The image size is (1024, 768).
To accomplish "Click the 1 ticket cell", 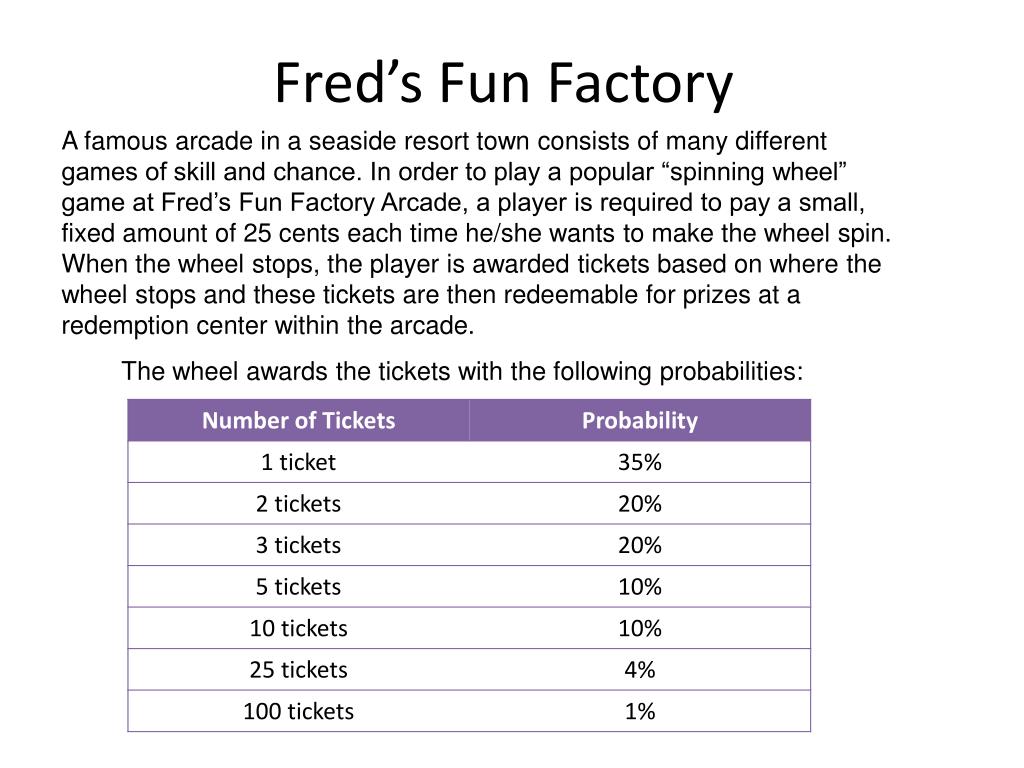I will [298, 462].
